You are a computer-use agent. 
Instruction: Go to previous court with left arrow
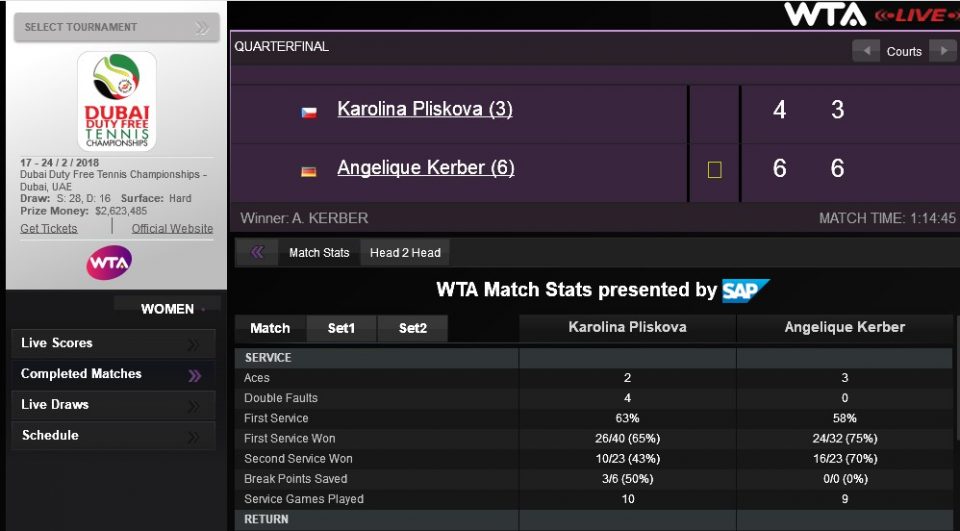[865, 51]
